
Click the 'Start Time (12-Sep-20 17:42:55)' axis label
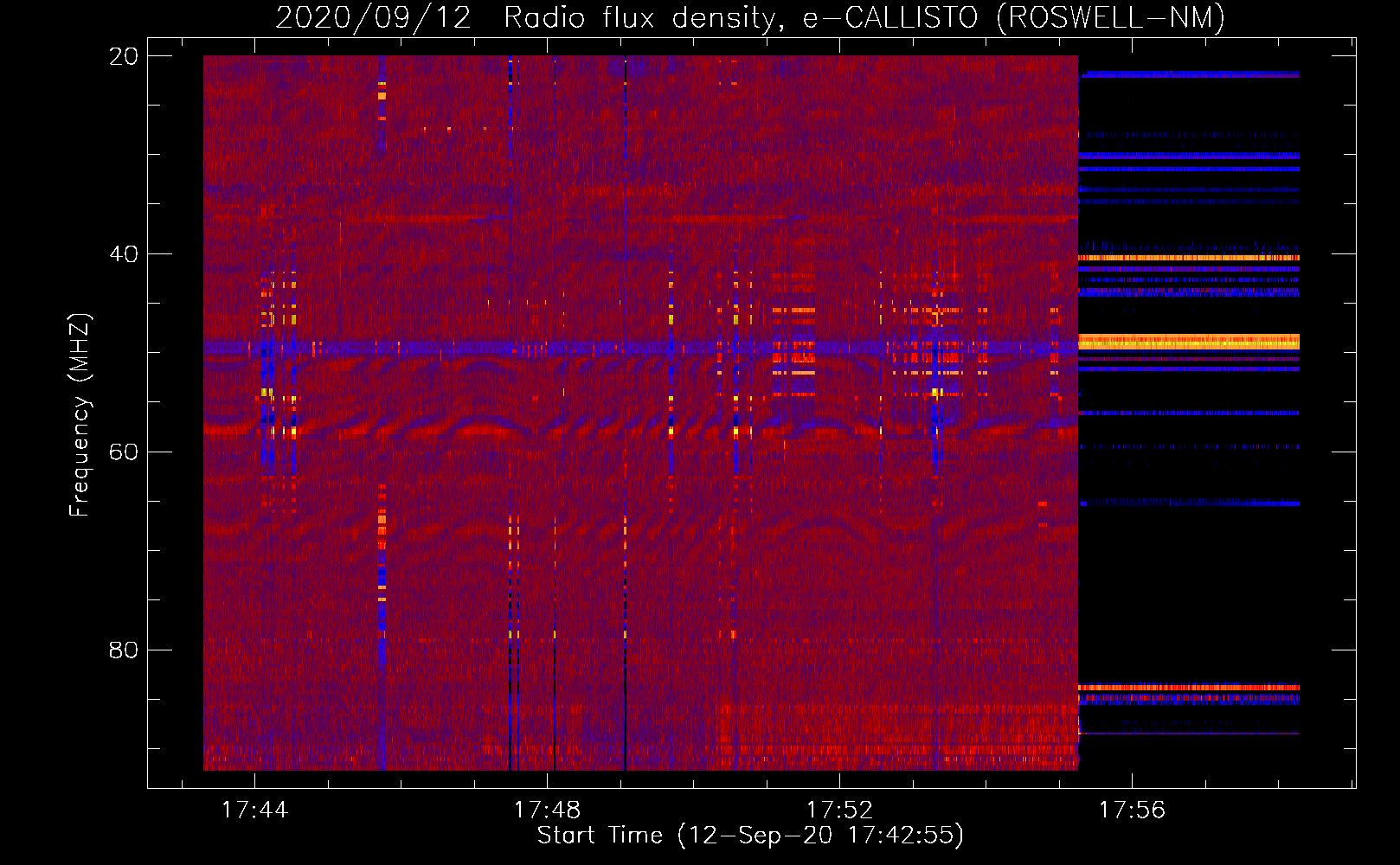tap(750, 836)
